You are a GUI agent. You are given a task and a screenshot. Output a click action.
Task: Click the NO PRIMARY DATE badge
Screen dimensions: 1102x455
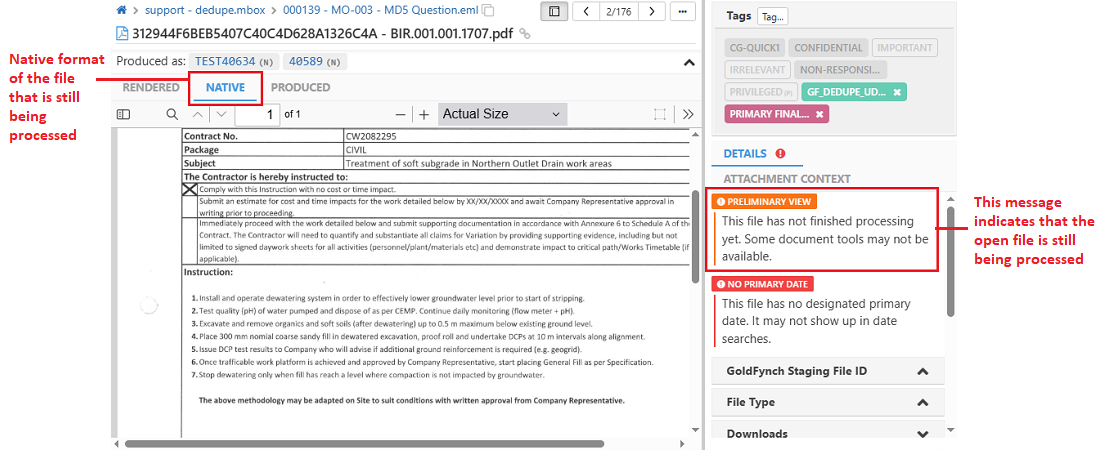763,284
